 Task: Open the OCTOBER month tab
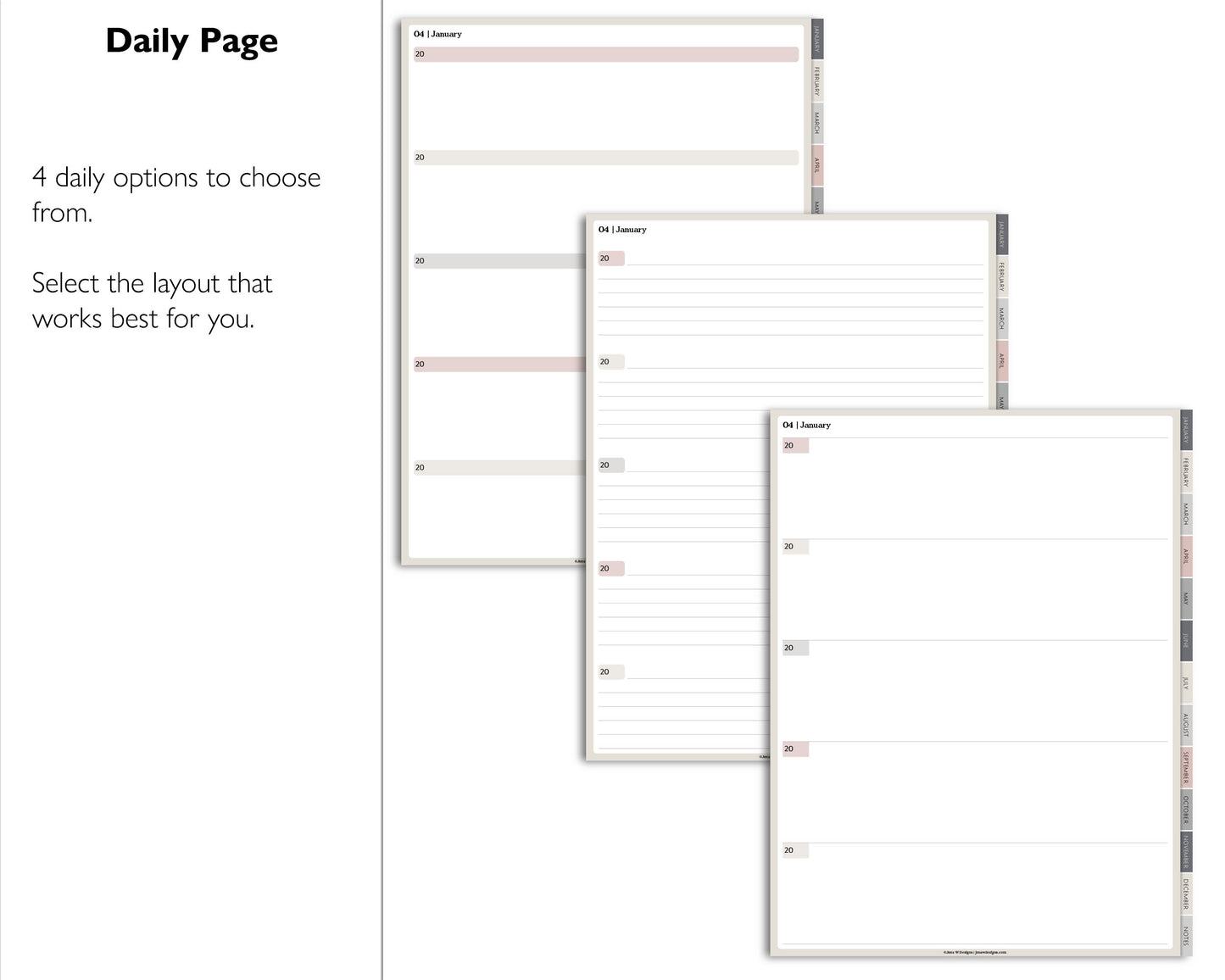[1186, 810]
